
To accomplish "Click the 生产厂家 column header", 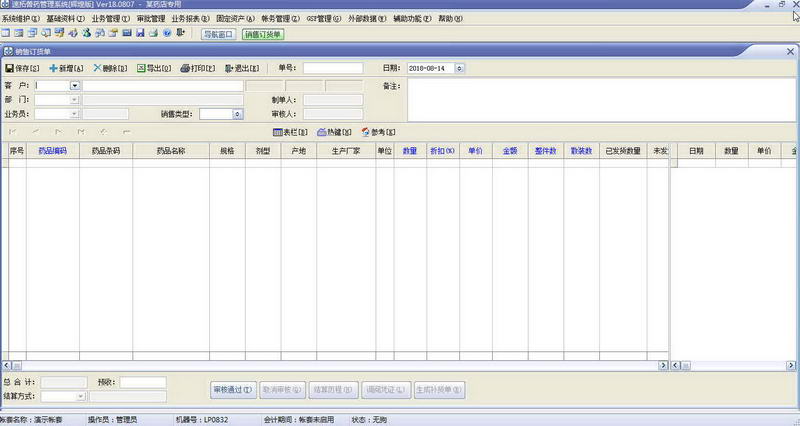I will point(346,151).
